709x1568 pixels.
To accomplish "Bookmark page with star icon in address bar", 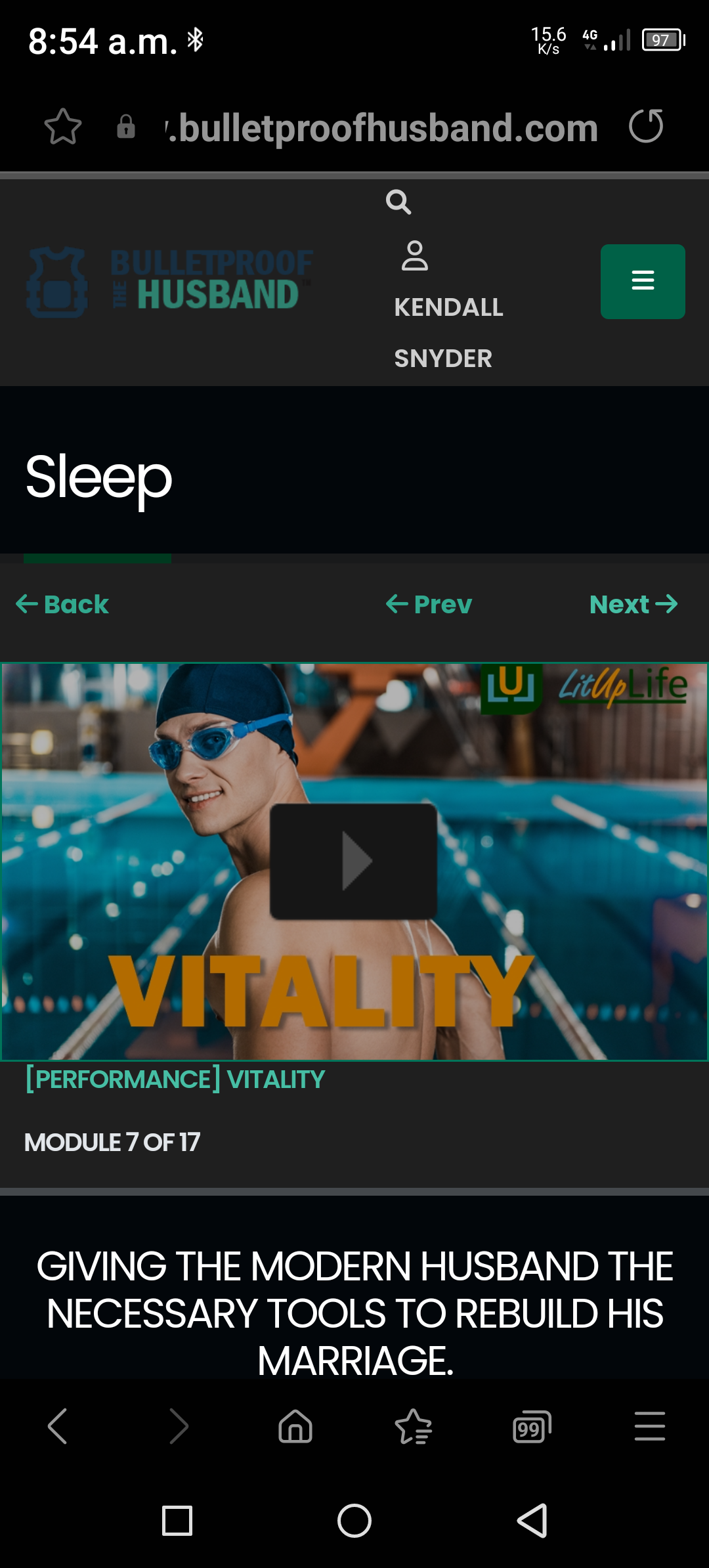I will (63, 126).
